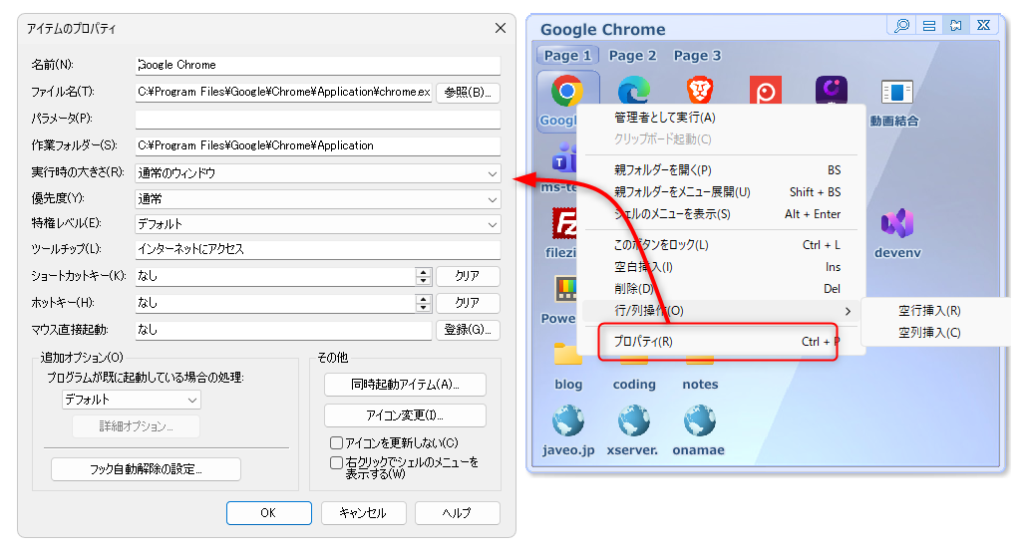Open the launcher menu lines icon
Image resolution: width=1024 pixels, height=551 pixels.
click(x=929, y=25)
